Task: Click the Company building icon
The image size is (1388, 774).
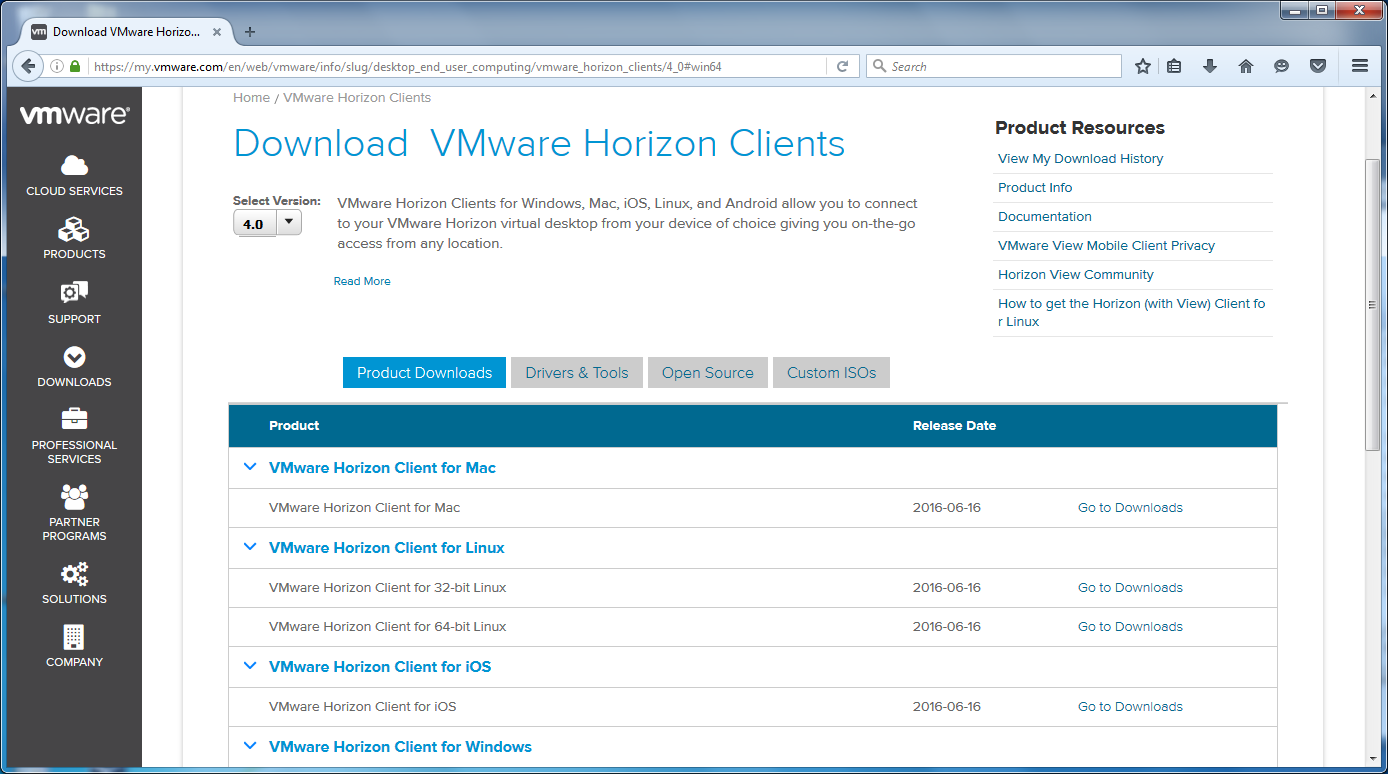Action: click(74, 637)
